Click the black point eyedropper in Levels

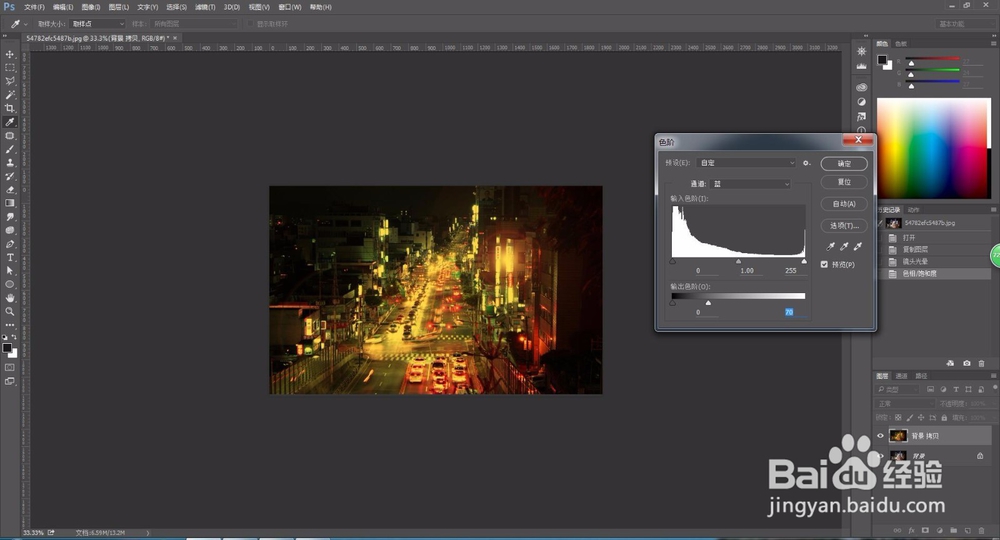click(830, 246)
